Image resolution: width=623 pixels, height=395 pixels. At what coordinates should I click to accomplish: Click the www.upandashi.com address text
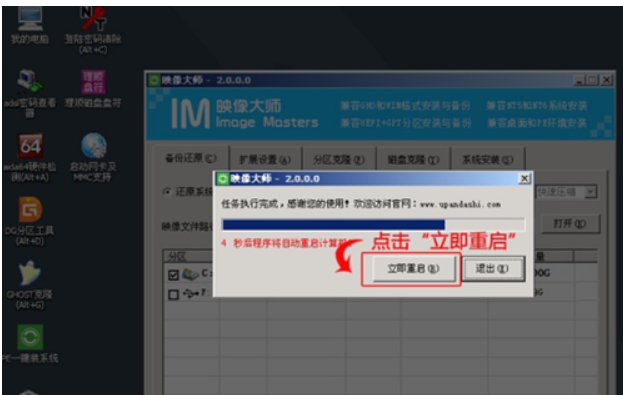(x=460, y=205)
